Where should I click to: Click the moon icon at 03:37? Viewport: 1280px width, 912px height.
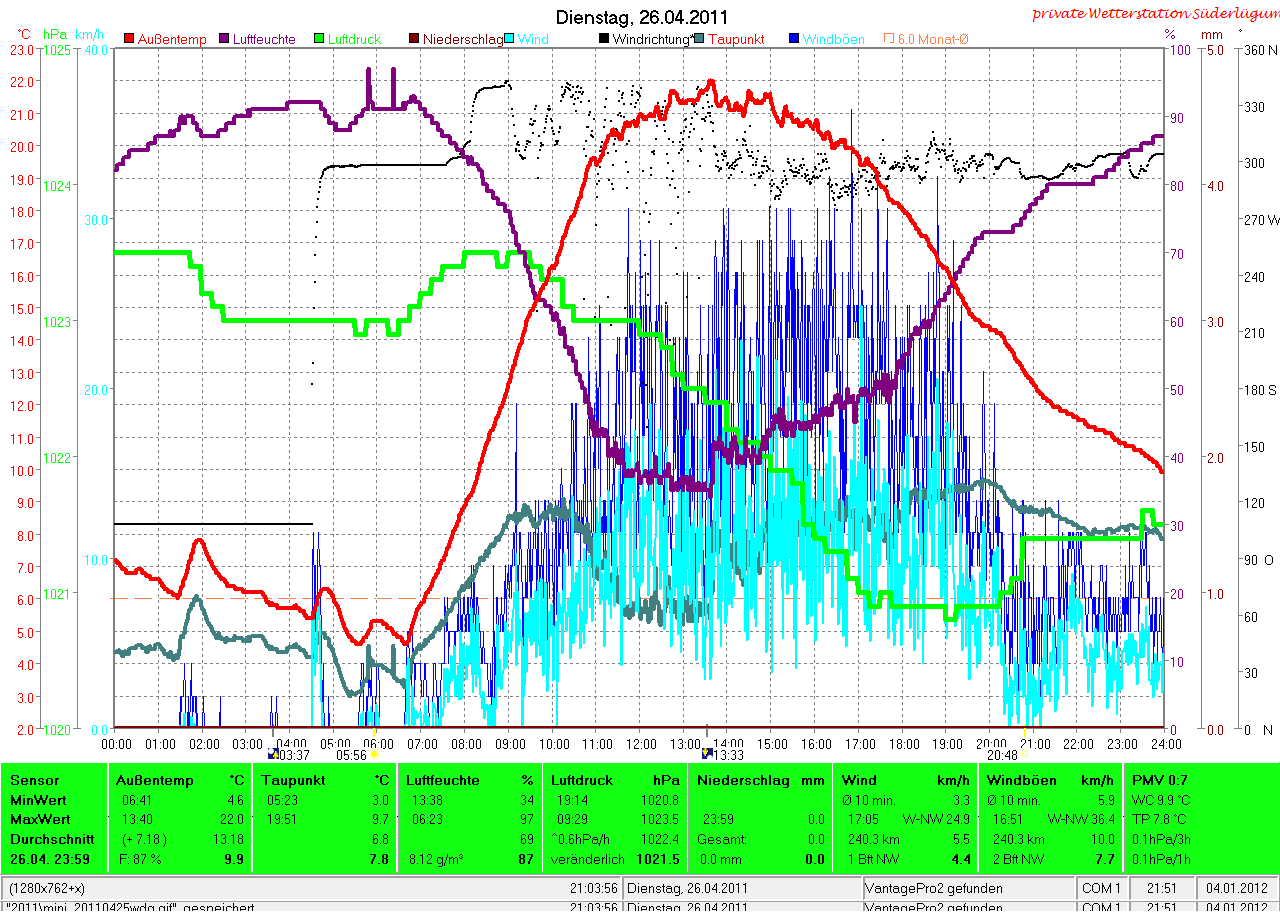274,753
